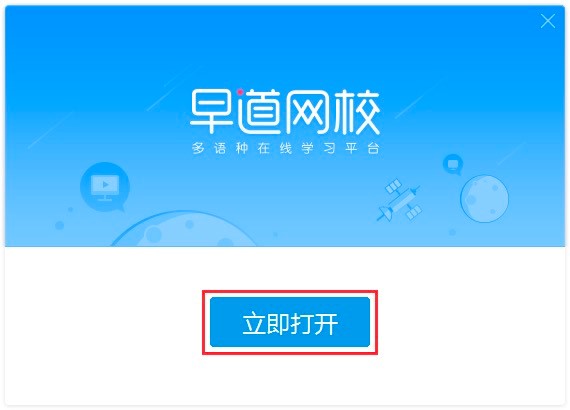The height and width of the screenshot is (410, 570).
Task: Click the 立即打开 button
Action: coord(290,322)
